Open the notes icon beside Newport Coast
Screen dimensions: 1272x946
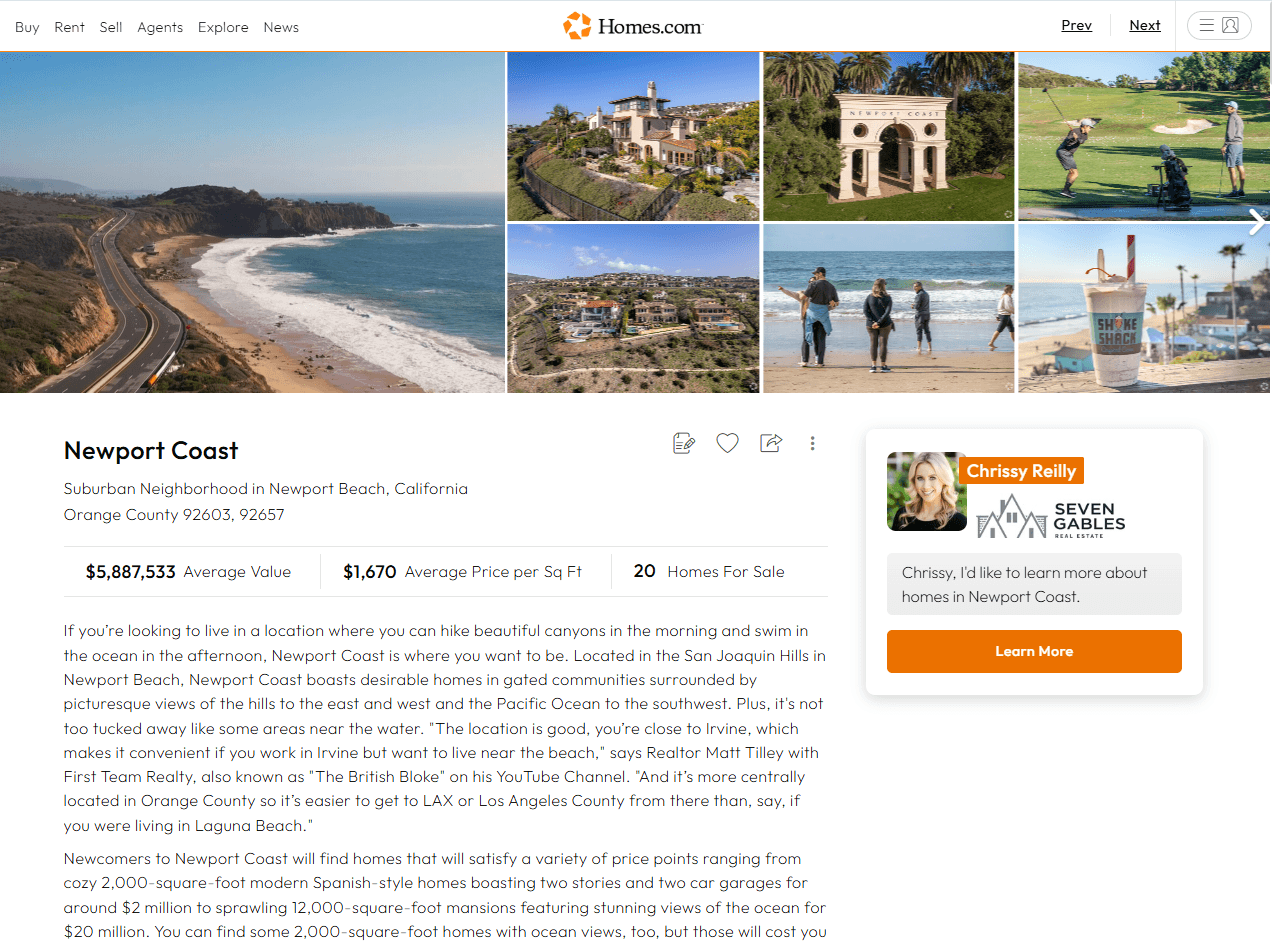[x=684, y=443]
